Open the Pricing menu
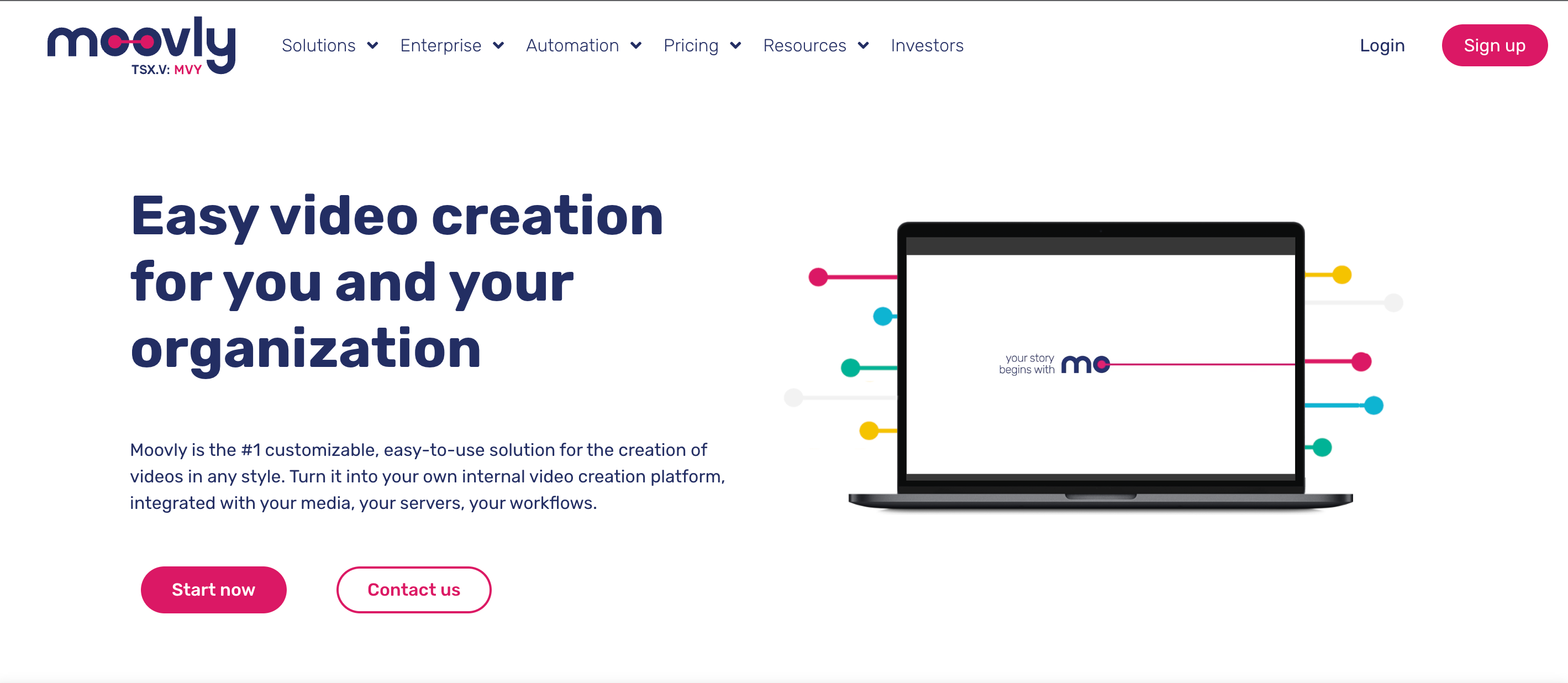This screenshot has width=1568, height=683. tap(700, 45)
